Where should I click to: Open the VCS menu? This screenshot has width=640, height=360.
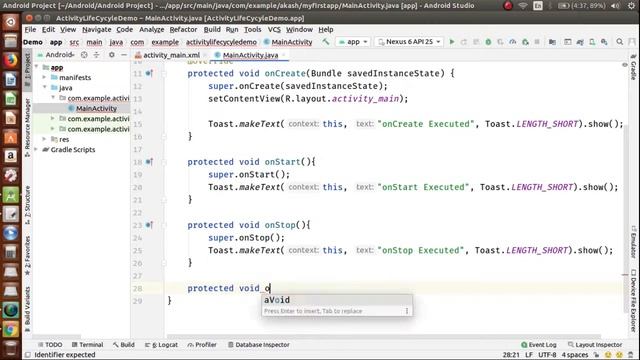[274, 29]
